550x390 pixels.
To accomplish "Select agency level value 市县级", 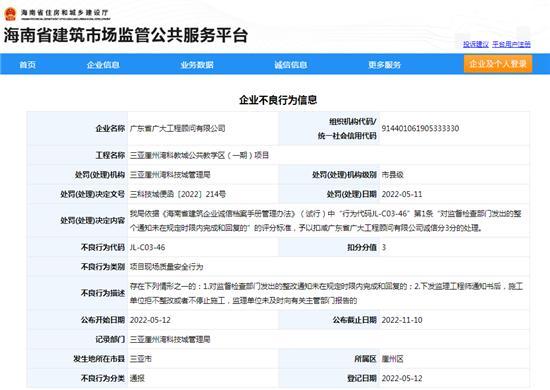I will click(x=393, y=175).
